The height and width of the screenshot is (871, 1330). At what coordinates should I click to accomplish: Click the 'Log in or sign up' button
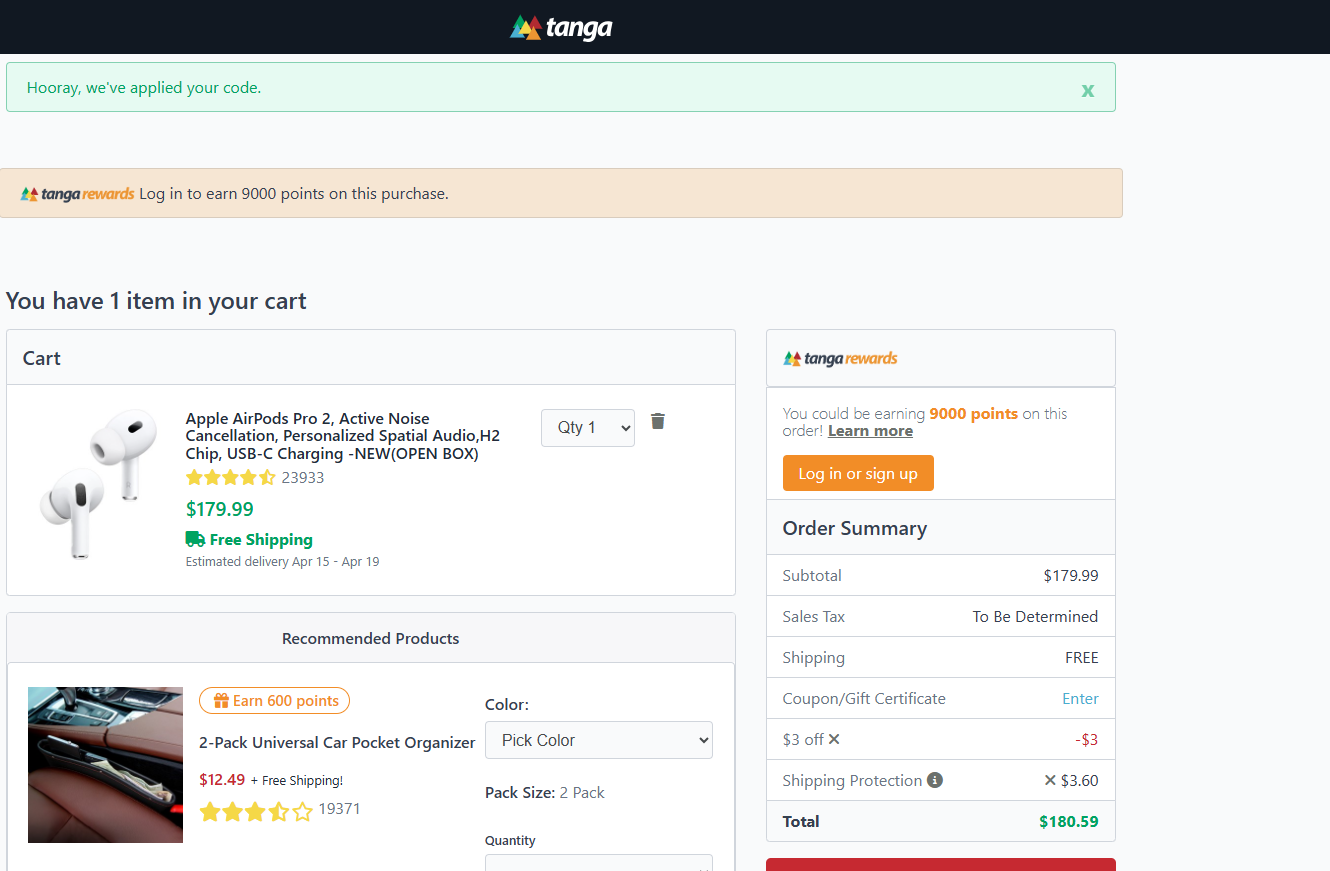858,473
